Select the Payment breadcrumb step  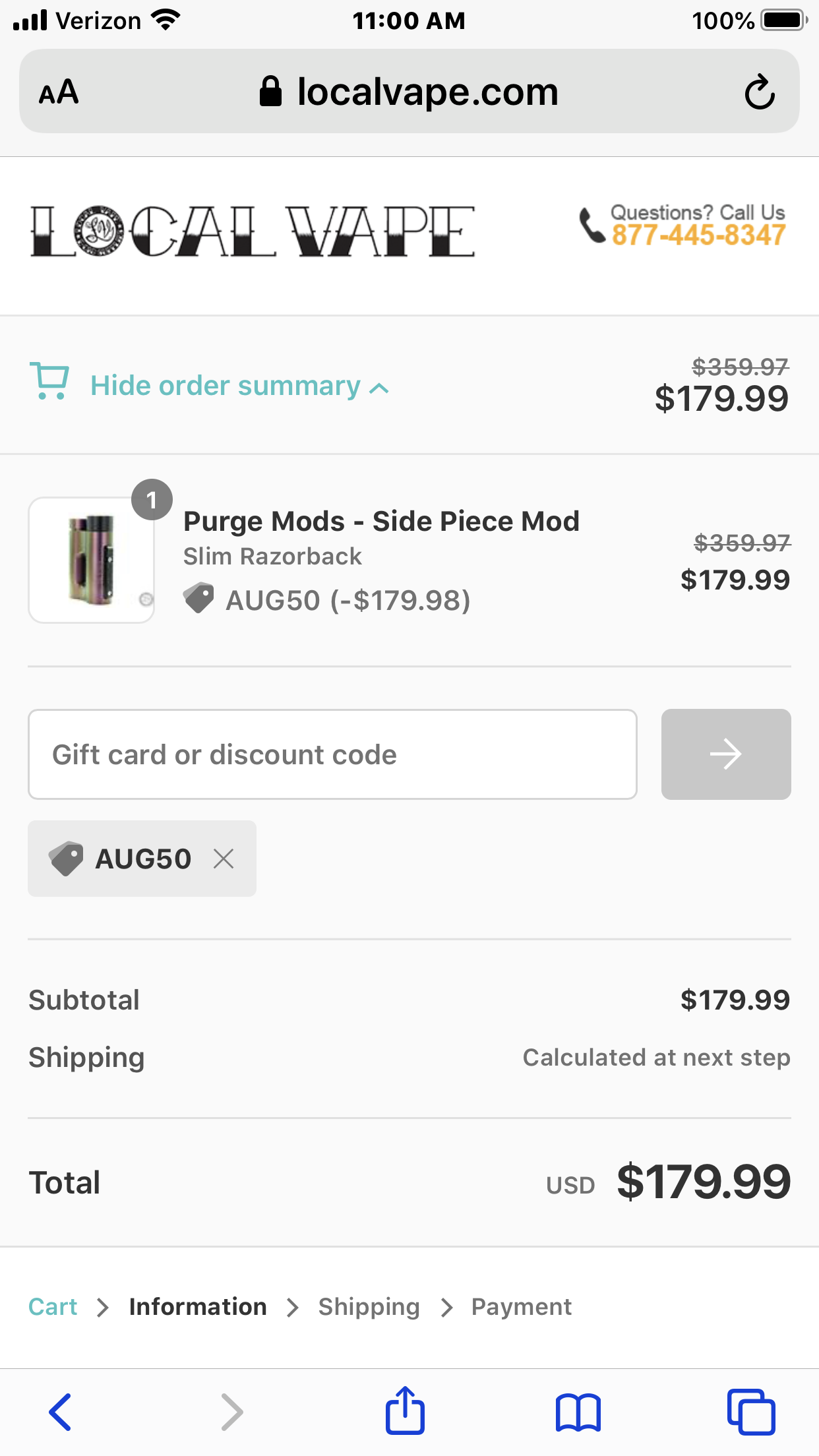tap(521, 1307)
